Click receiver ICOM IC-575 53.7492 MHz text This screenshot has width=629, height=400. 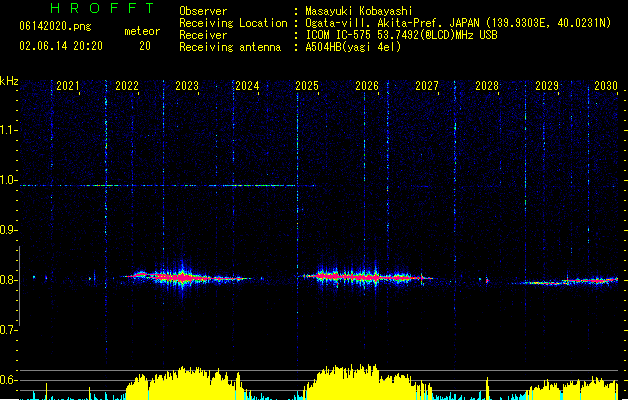(402, 35)
